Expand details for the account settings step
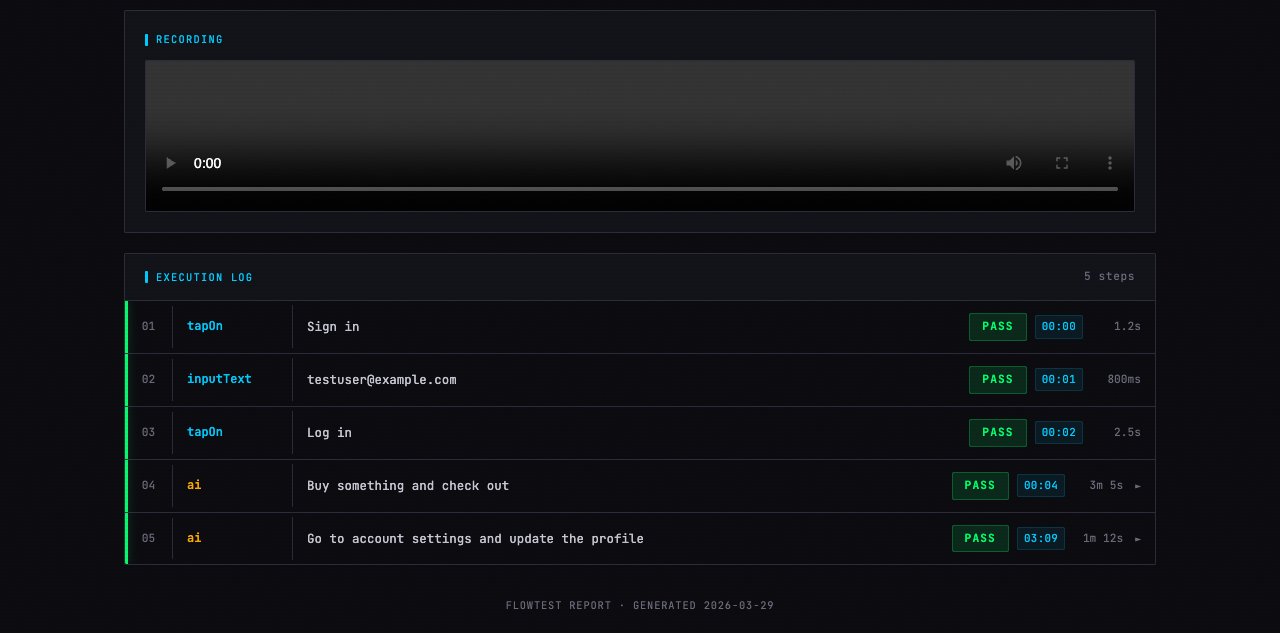The width and height of the screenshot is (1280, 633). point(1139,538)
